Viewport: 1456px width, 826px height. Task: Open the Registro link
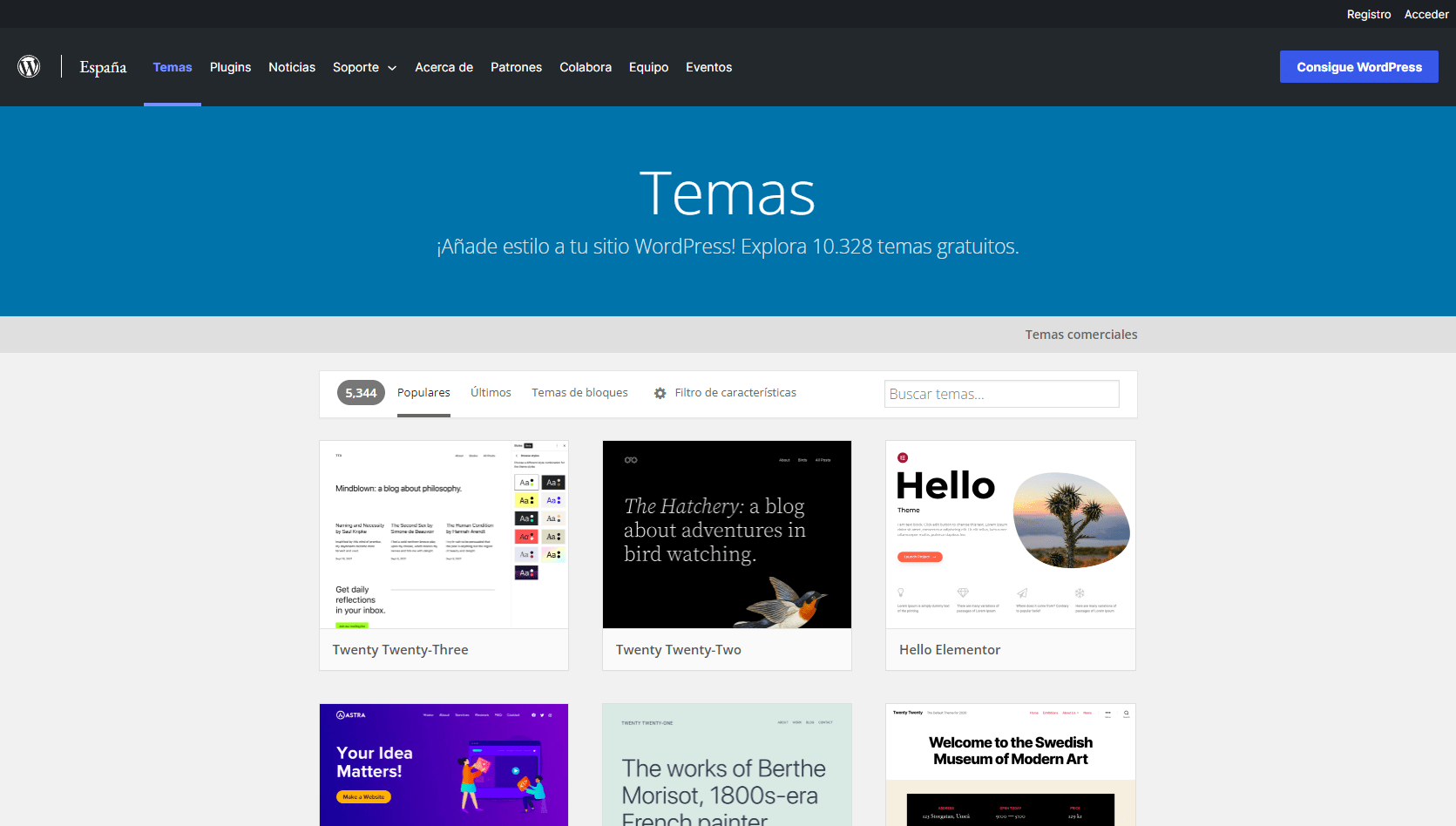1368,14
